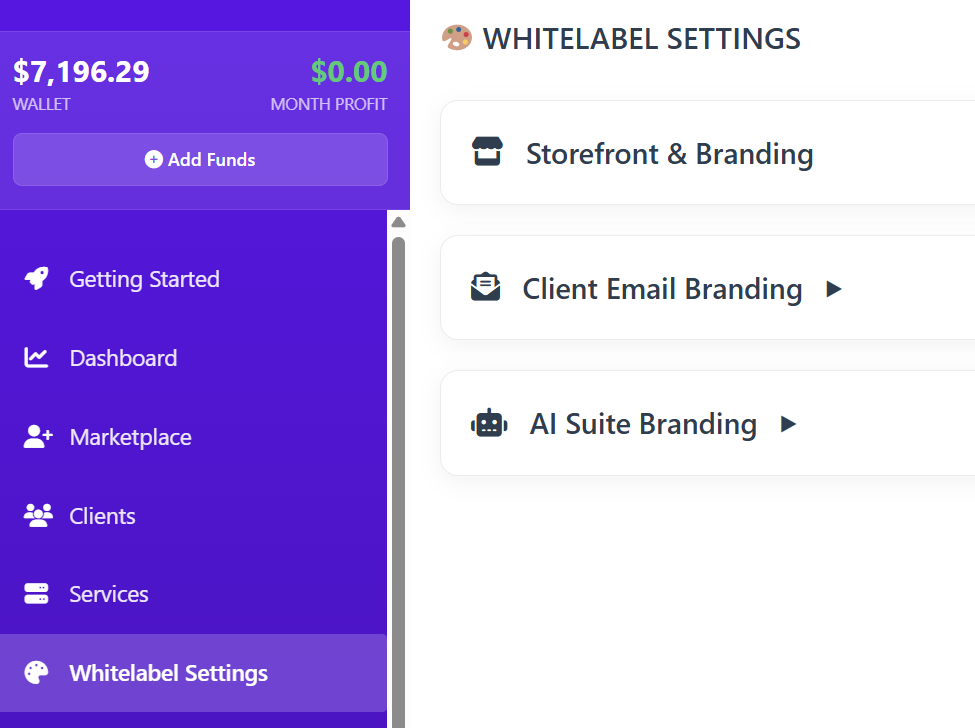Click the envelope icon for Client Email Branding
The image size is (975, 728).
pos(486,288)
